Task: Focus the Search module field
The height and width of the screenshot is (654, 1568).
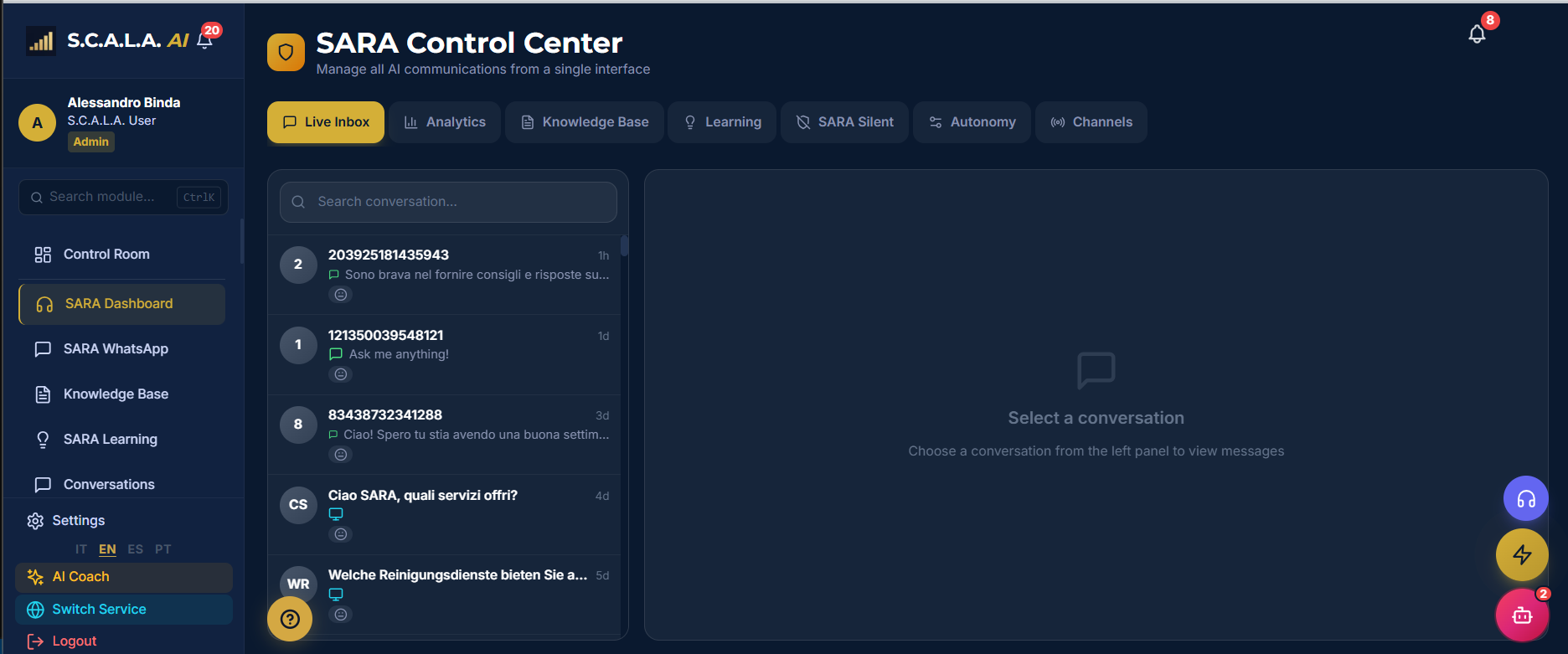Action: pos(123,197)
